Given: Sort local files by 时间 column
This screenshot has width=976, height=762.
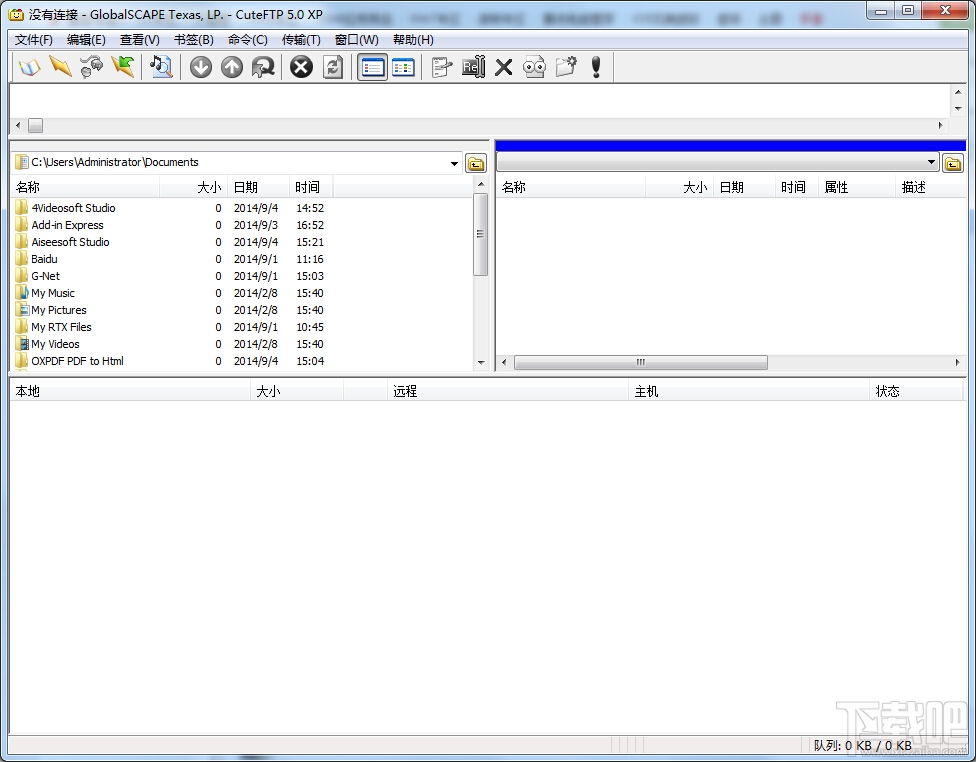Looking at the screenshot, I should point(311,187).
